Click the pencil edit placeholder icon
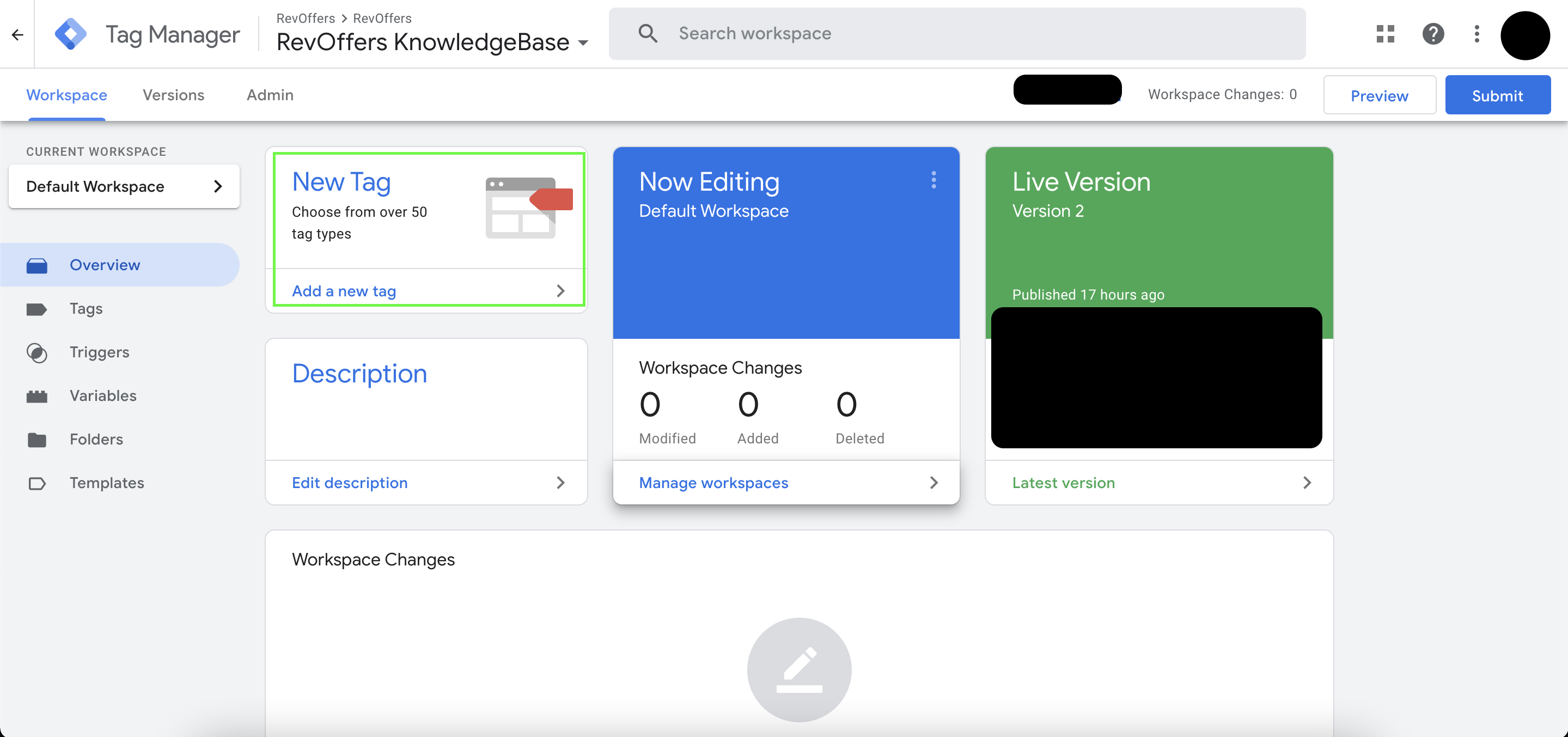Viewport: 1568px width, 737px height. (x=798, y=669)
